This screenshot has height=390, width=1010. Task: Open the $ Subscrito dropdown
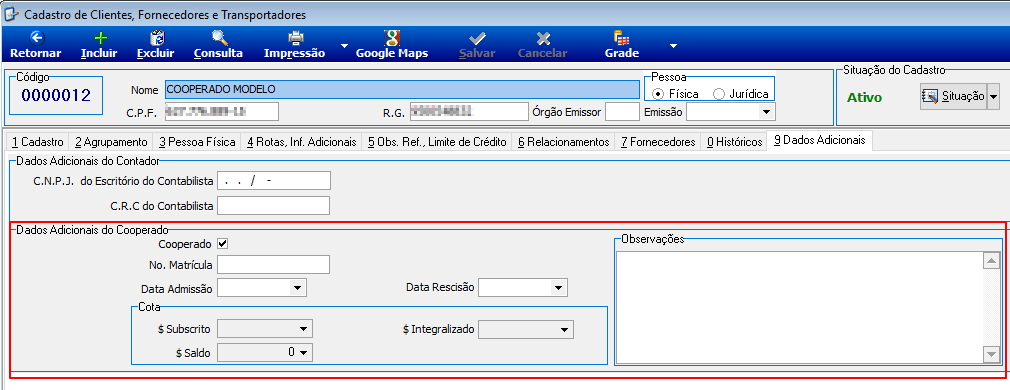tap(304, 329)
